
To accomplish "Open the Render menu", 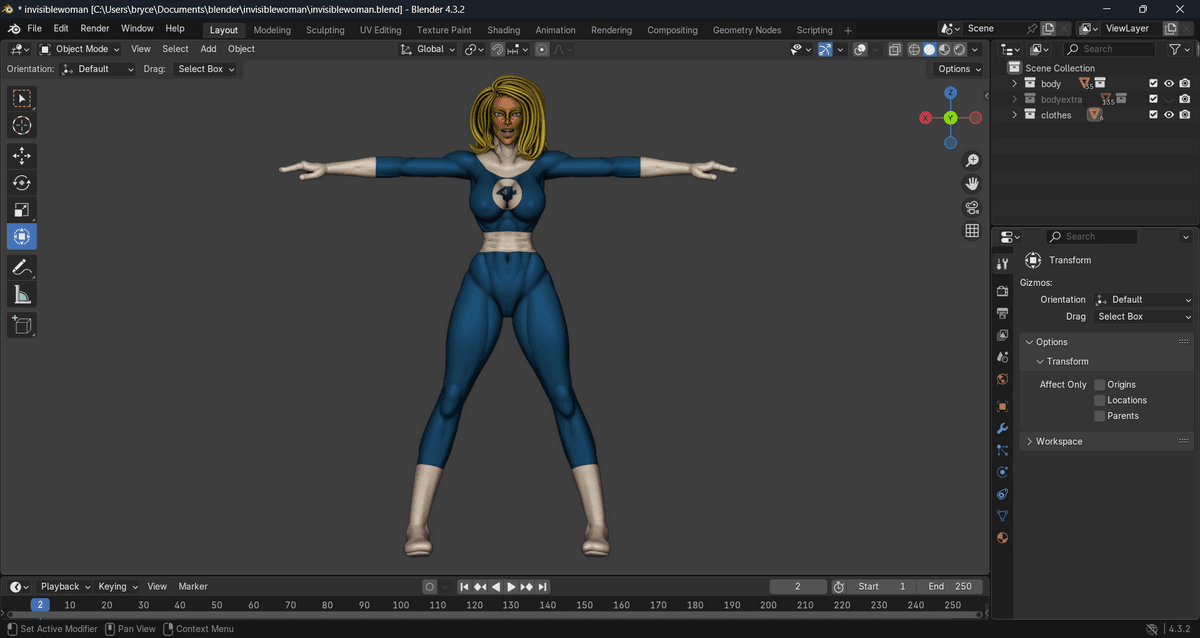I will point(95,29).
